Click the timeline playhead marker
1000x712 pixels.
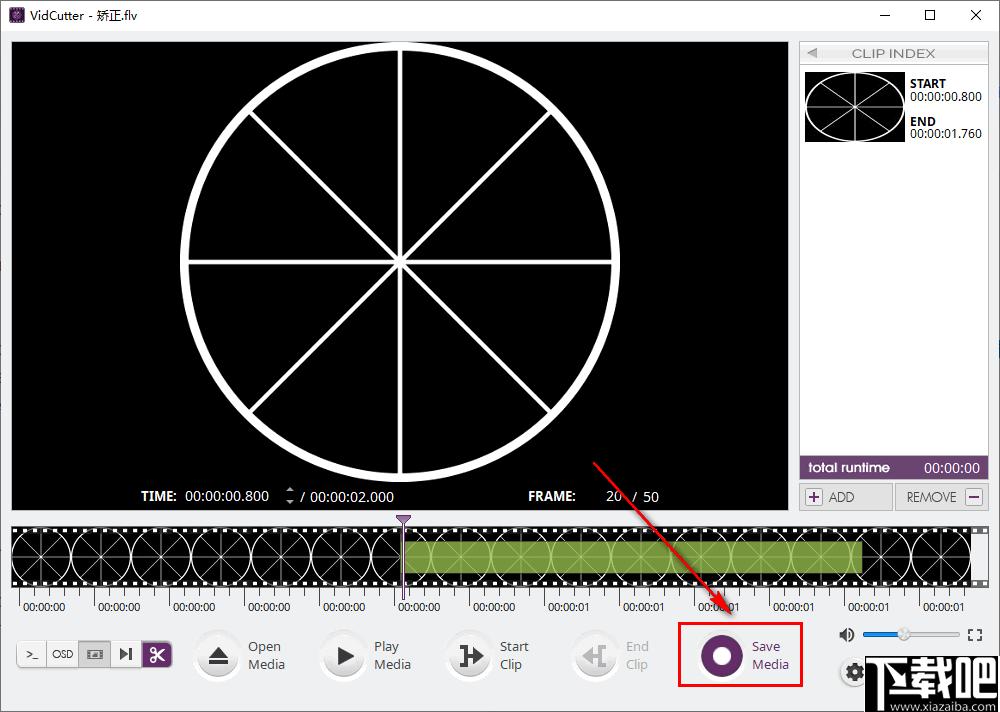coord(403,521)
